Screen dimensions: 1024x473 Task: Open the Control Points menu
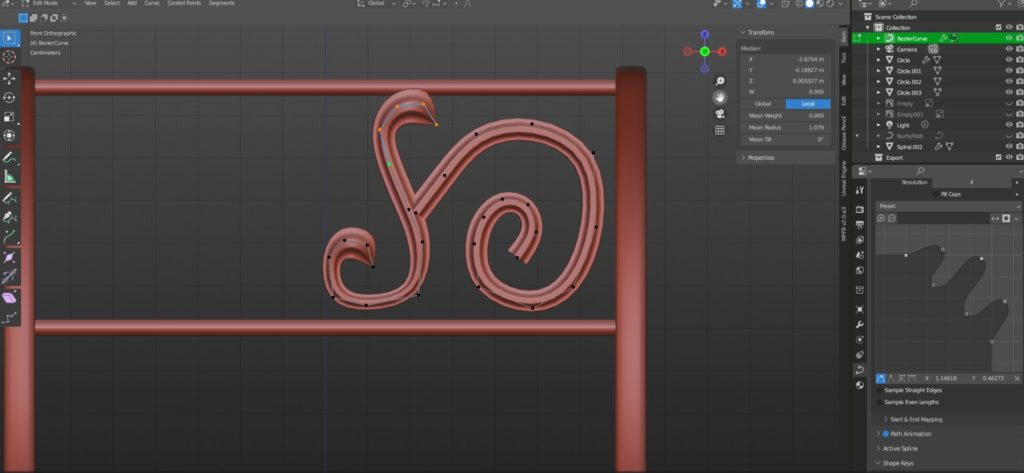pyautogui.click(x=183, y=3)
